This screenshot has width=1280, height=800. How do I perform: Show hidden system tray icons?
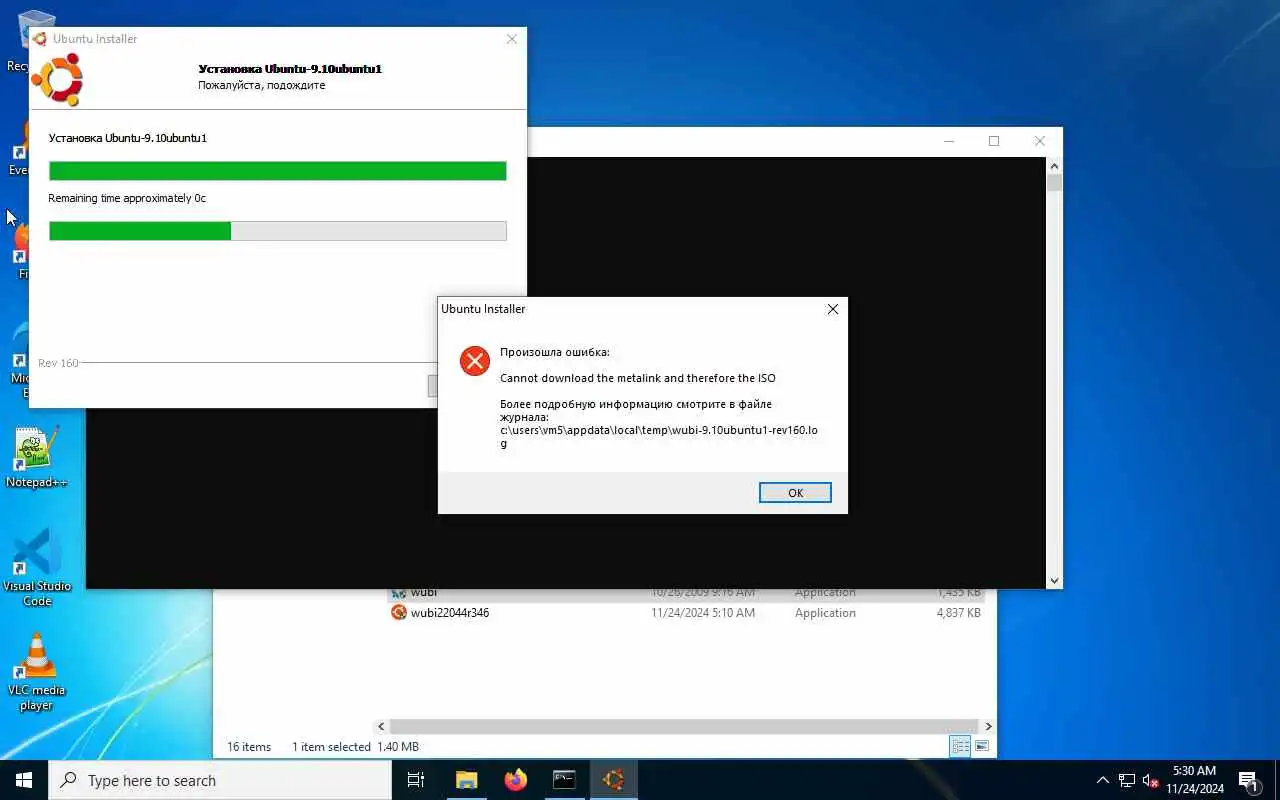point(1103,780)
